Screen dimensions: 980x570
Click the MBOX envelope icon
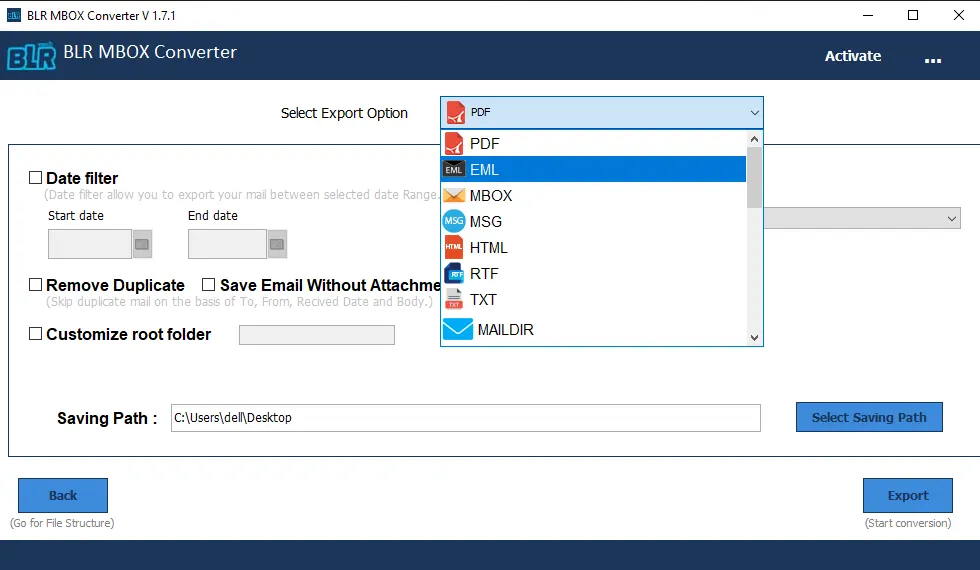tap(454, 196)
